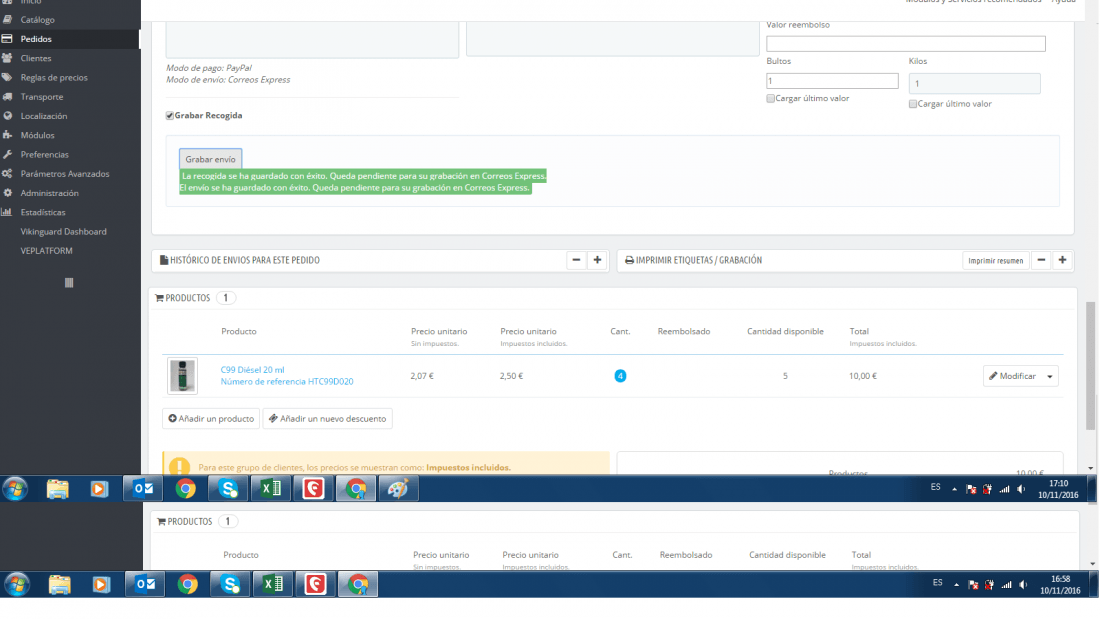The height and width of the screenshot is (619, 1100).
Task: Open the Número de referencia HTC99D020 link
Action: (287, 382)
